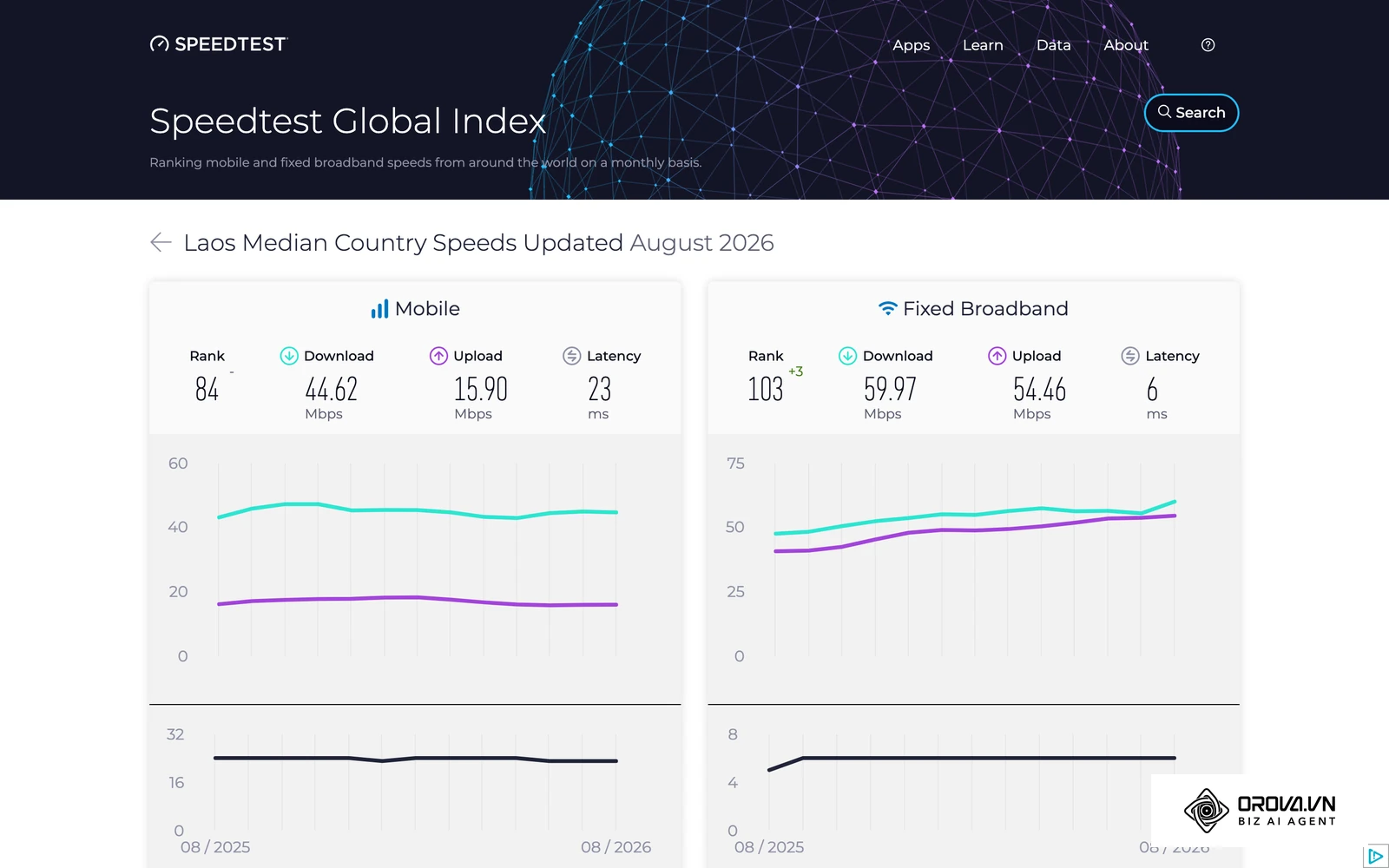Screen dimensions: 1389x868
Task: Click Fixed Broadband rank 103
Action: (765, 389)
